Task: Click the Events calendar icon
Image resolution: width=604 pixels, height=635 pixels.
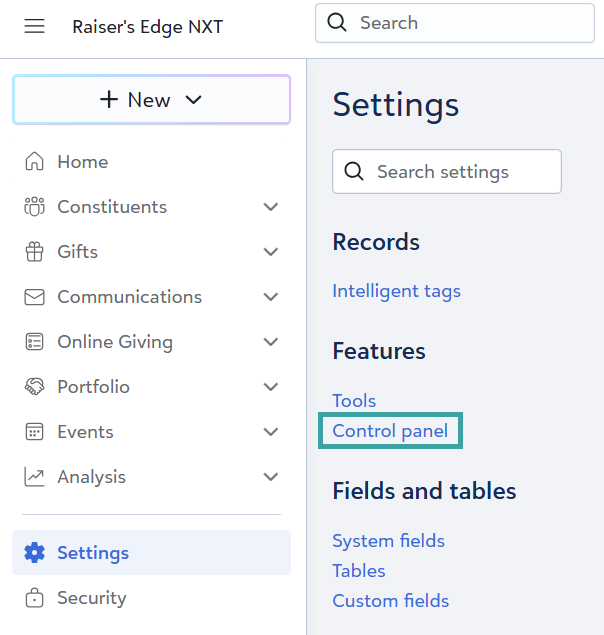Action: coord(35,432)
